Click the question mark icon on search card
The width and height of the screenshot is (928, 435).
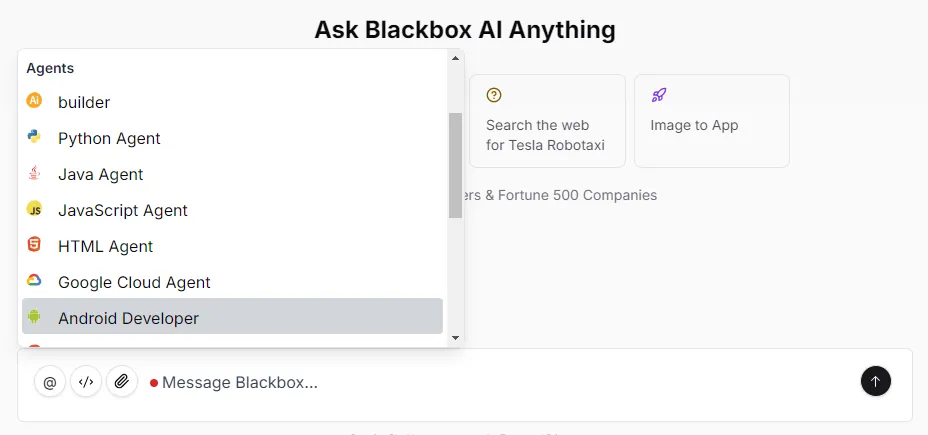(494, 95)
